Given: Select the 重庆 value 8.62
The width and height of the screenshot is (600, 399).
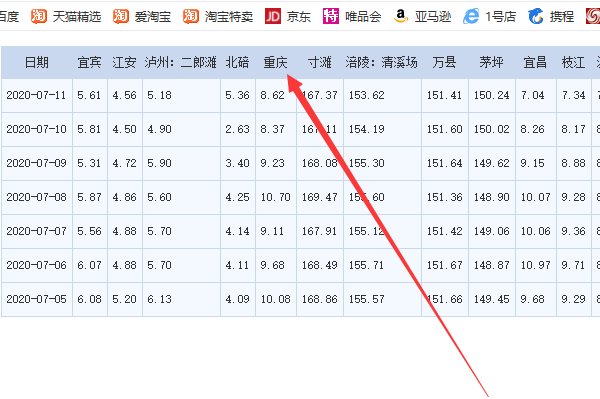Looking at the screenshot, I should click(272, 95).
